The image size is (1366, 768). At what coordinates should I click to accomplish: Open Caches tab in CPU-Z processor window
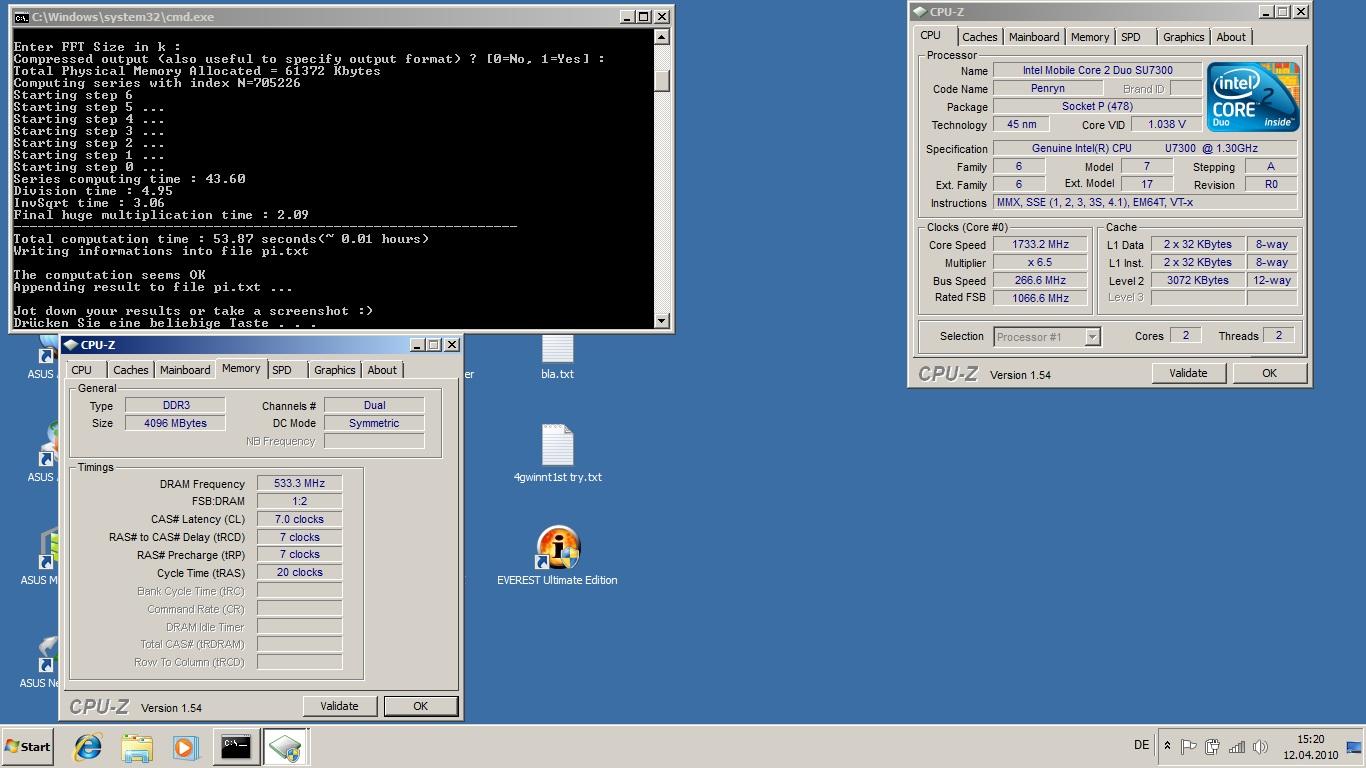[x=980, y=37]
